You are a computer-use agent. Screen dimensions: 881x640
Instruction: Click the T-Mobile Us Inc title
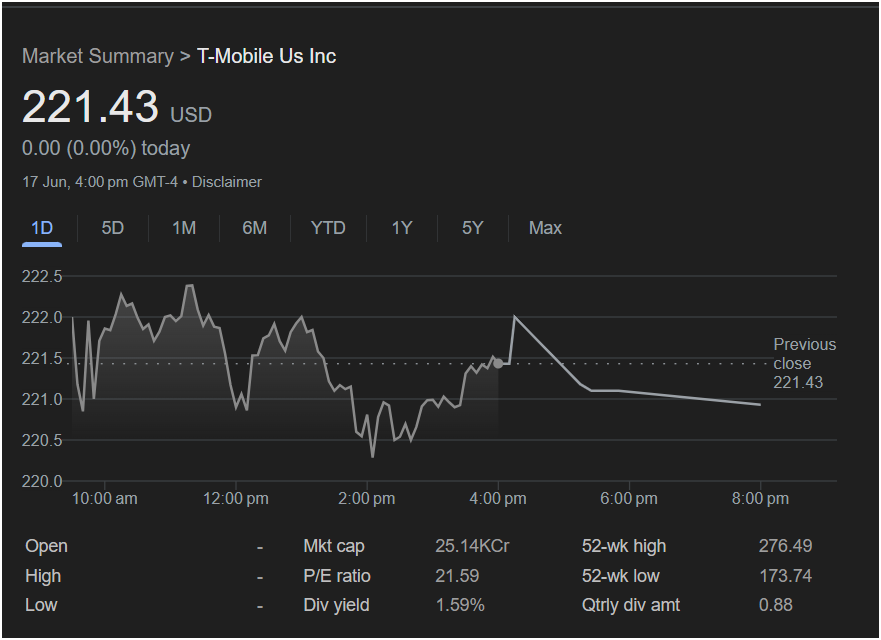(x=266, y=56)
